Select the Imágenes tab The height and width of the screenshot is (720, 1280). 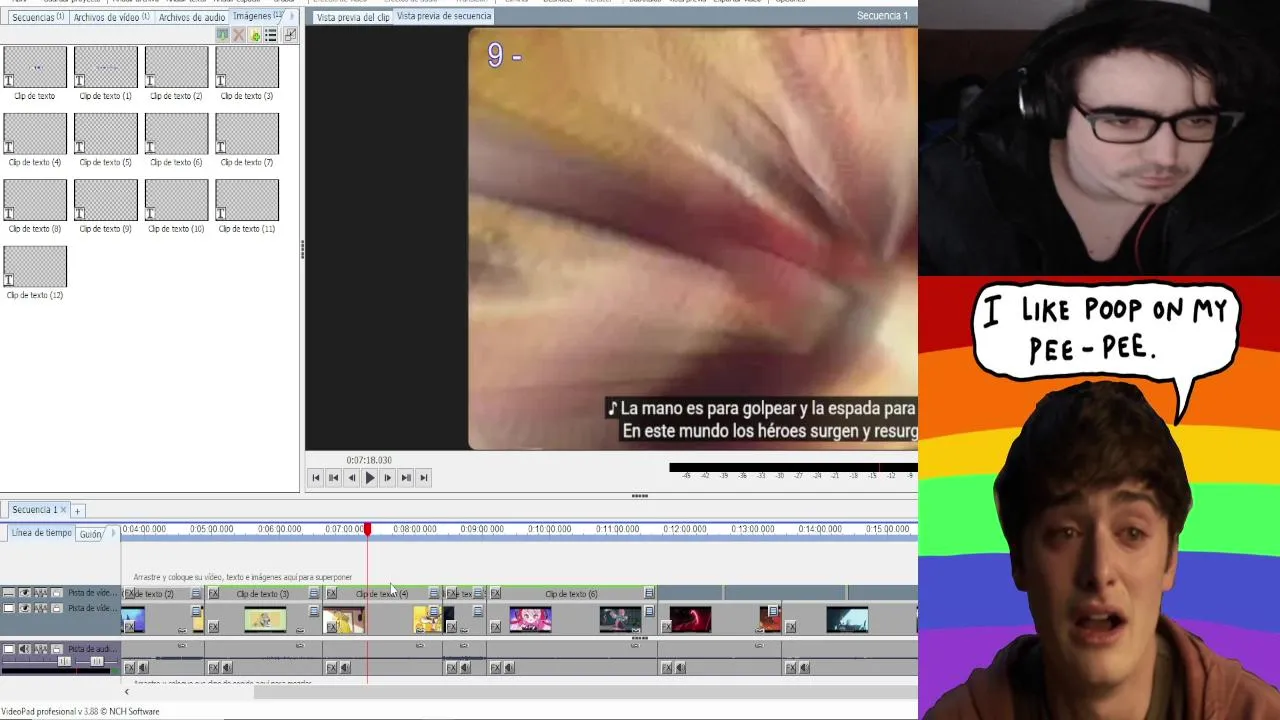point(257,16)
